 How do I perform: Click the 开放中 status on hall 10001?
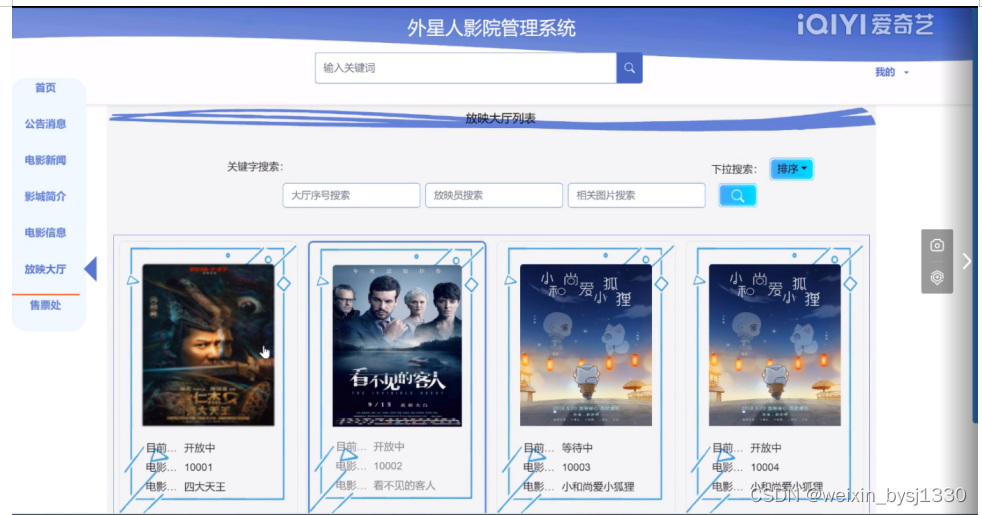coord(200,448)
